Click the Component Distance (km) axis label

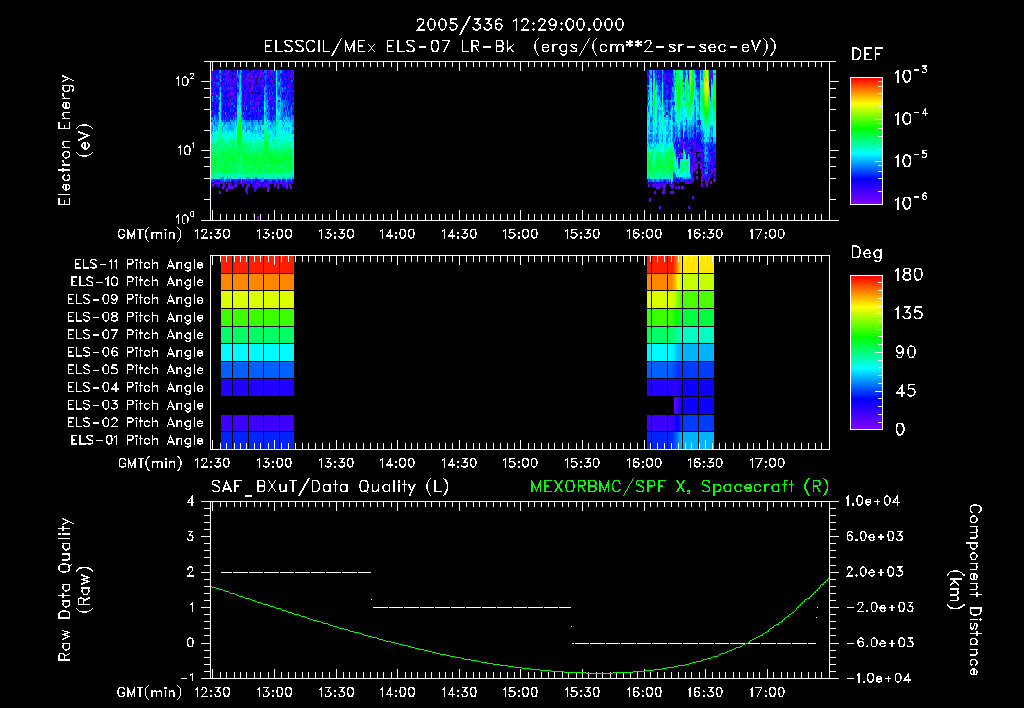tap(965, 590)
